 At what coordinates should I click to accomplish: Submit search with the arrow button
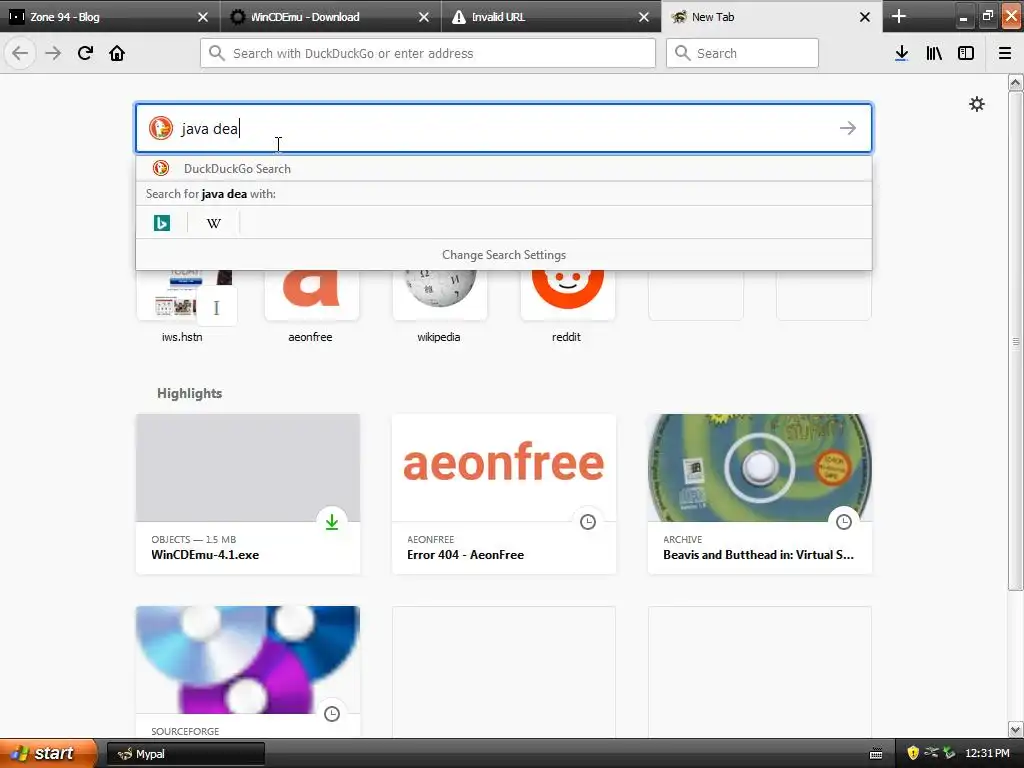pos(848,128)
